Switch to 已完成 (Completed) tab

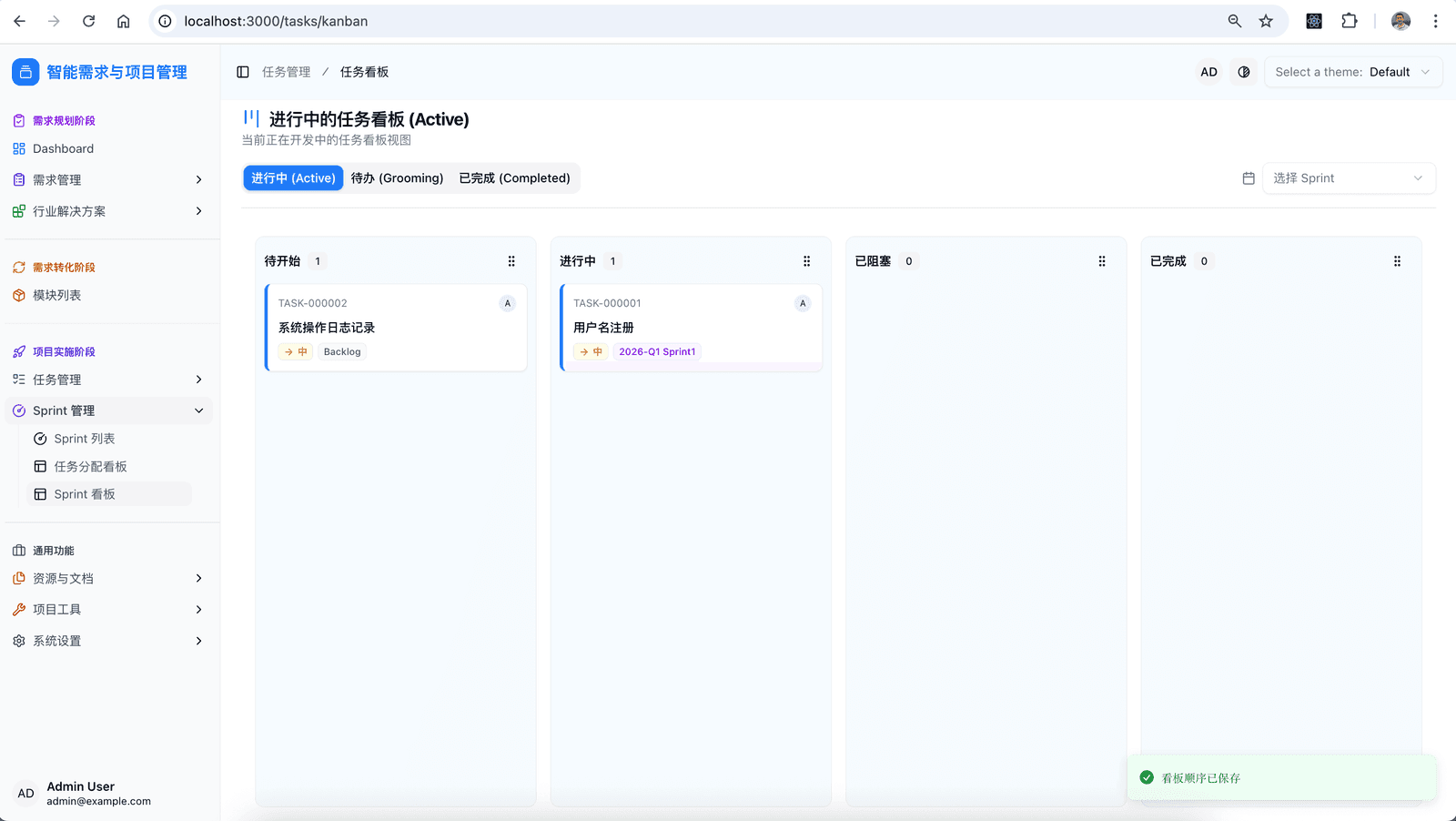pos(514,178)
